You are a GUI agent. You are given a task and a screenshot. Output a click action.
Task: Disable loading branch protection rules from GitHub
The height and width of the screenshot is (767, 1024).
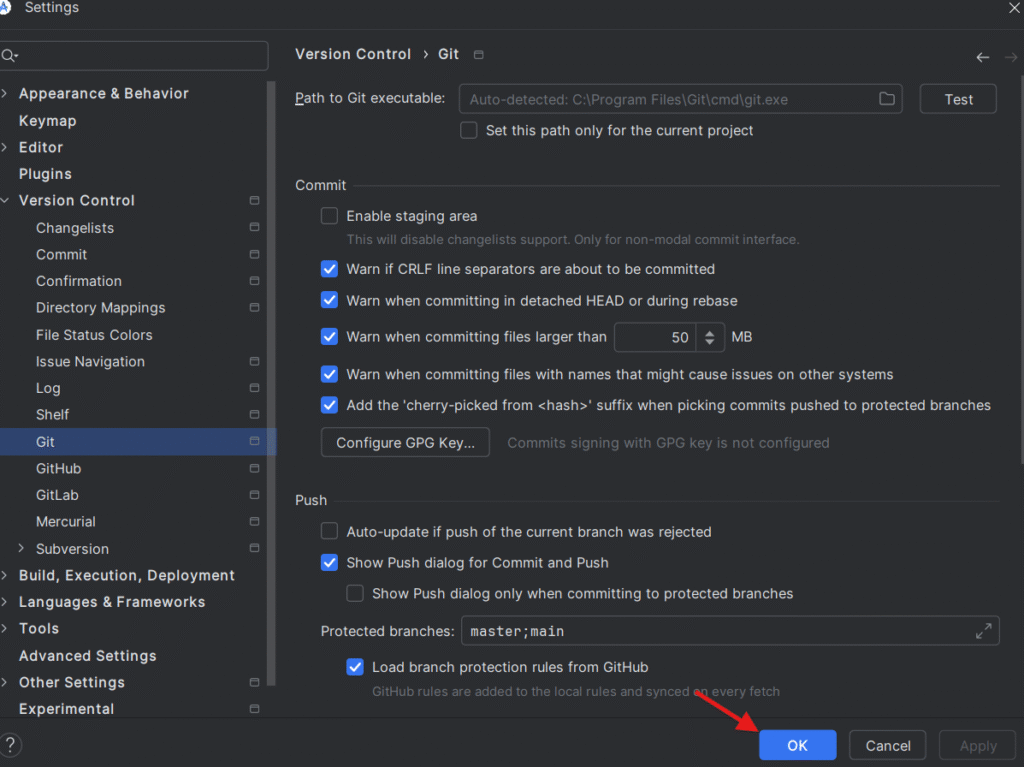[x=355, y=667]
